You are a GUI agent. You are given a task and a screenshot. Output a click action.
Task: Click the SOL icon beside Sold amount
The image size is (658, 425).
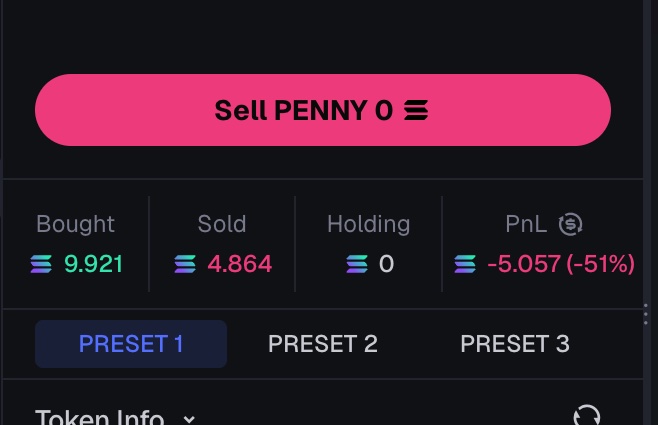click(x=185, y=264)
